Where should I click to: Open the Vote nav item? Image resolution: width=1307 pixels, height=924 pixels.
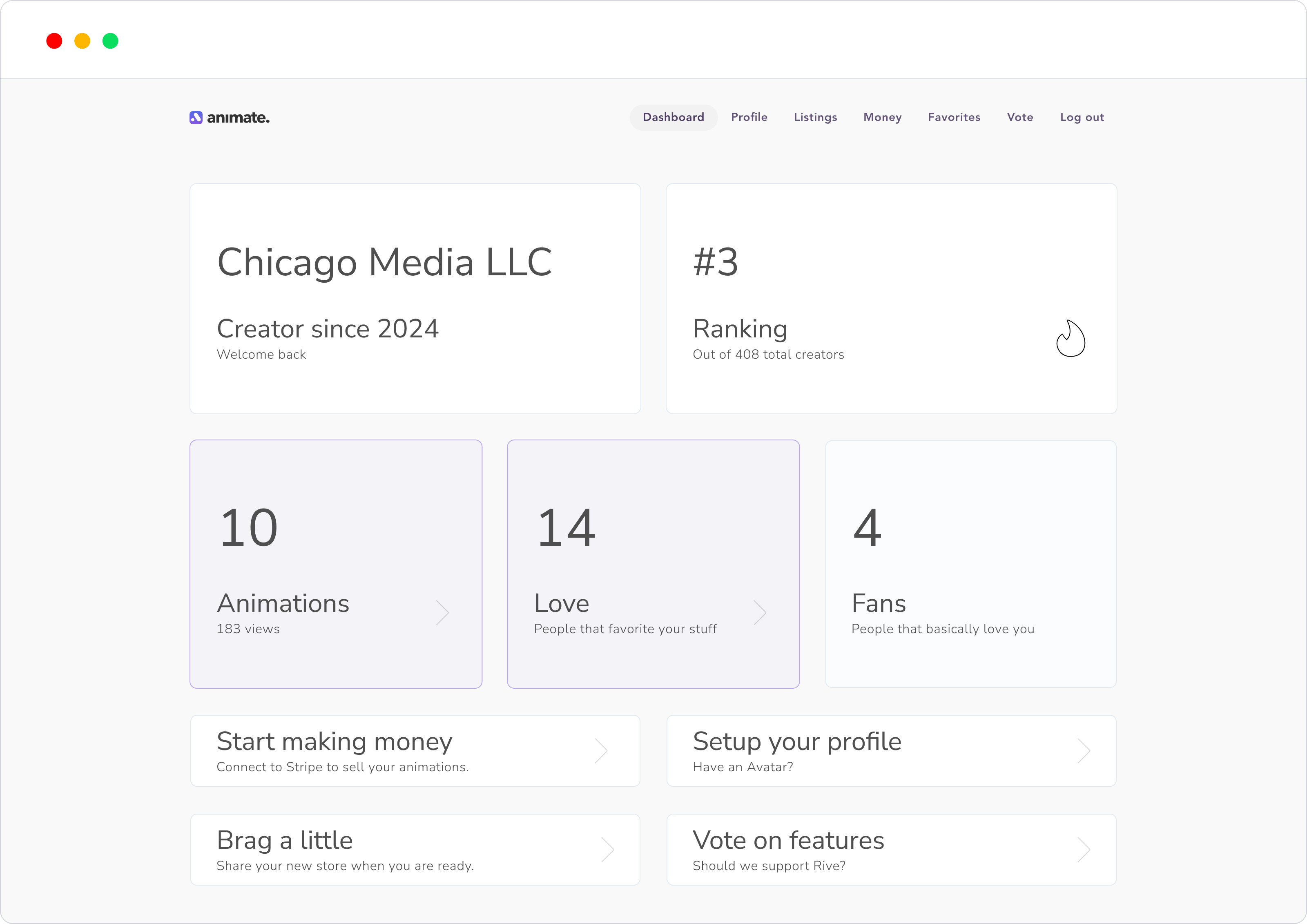[1019, 117]
